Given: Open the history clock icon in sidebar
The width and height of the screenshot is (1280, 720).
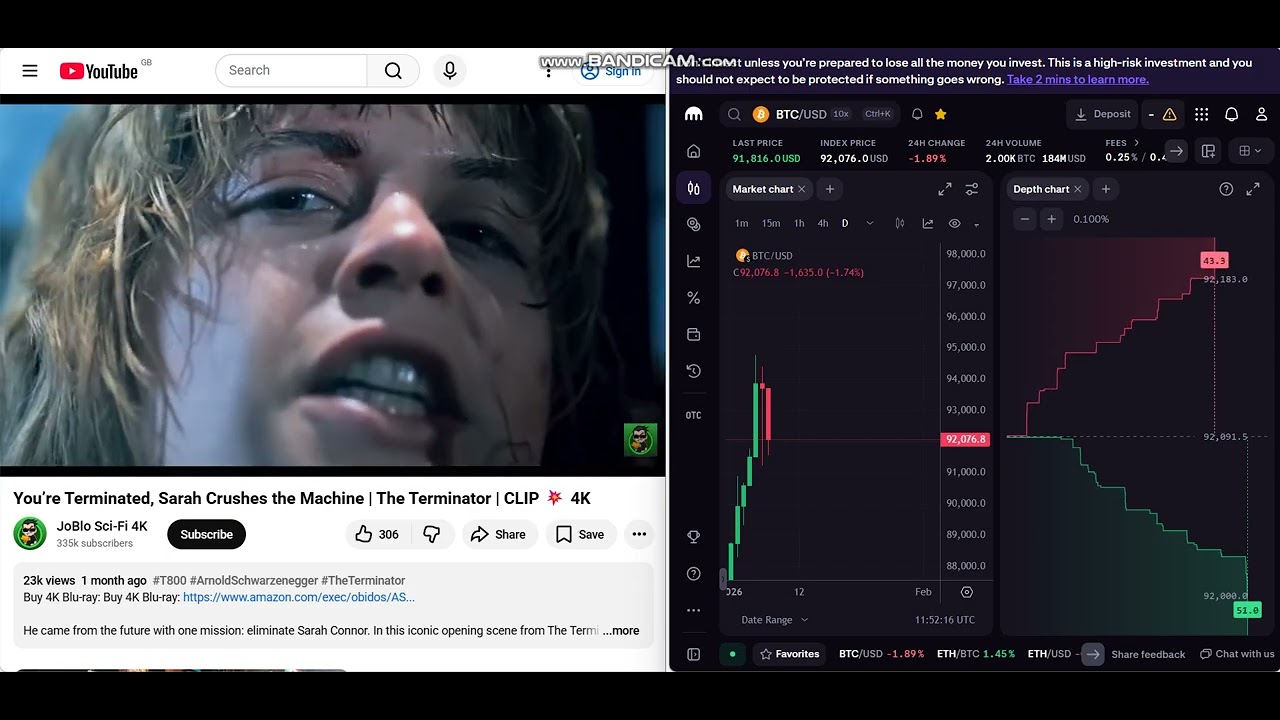Looking at the screenshot, I should coord(693,371).
